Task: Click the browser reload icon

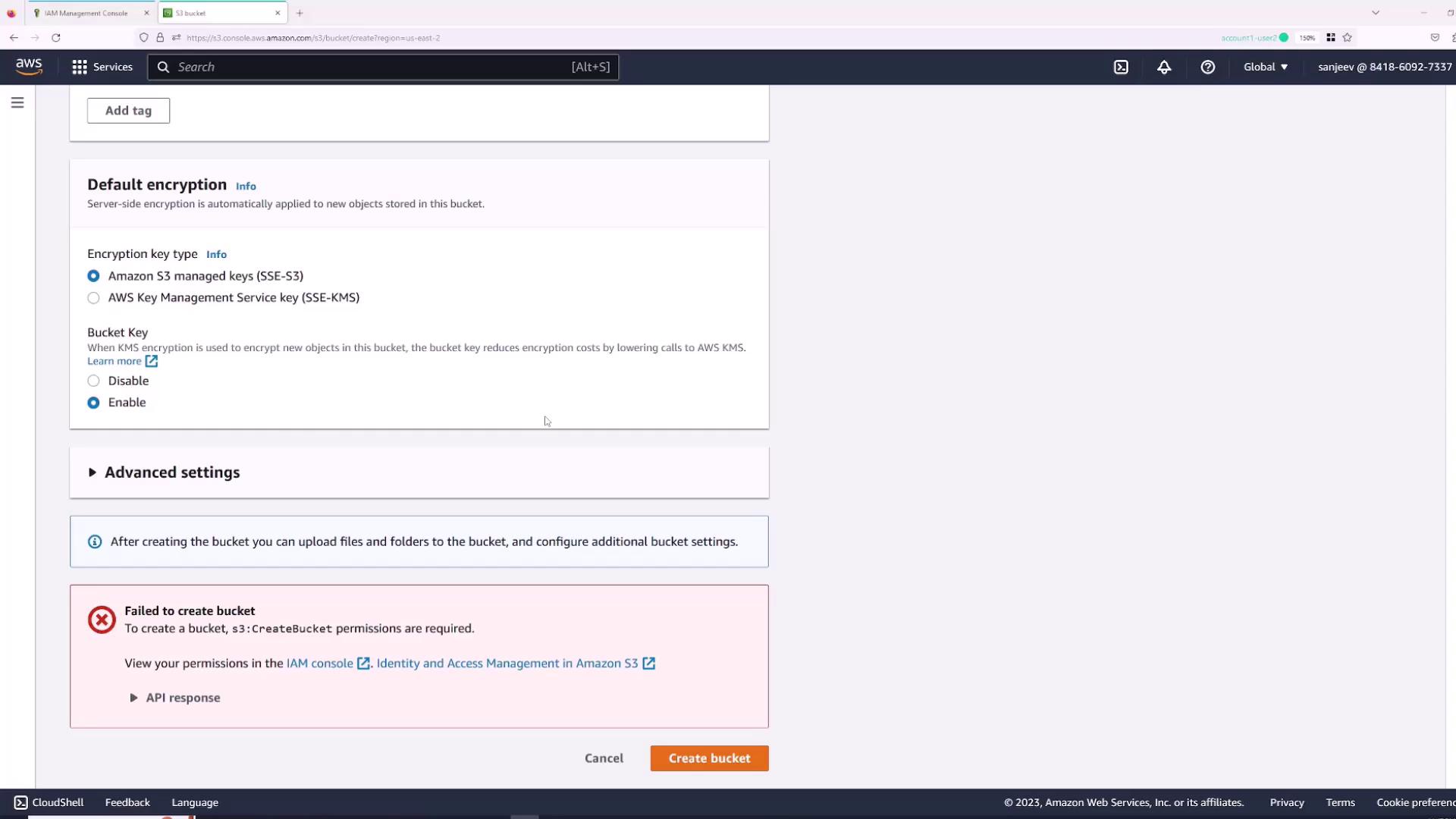Action: tap(56, 37)
